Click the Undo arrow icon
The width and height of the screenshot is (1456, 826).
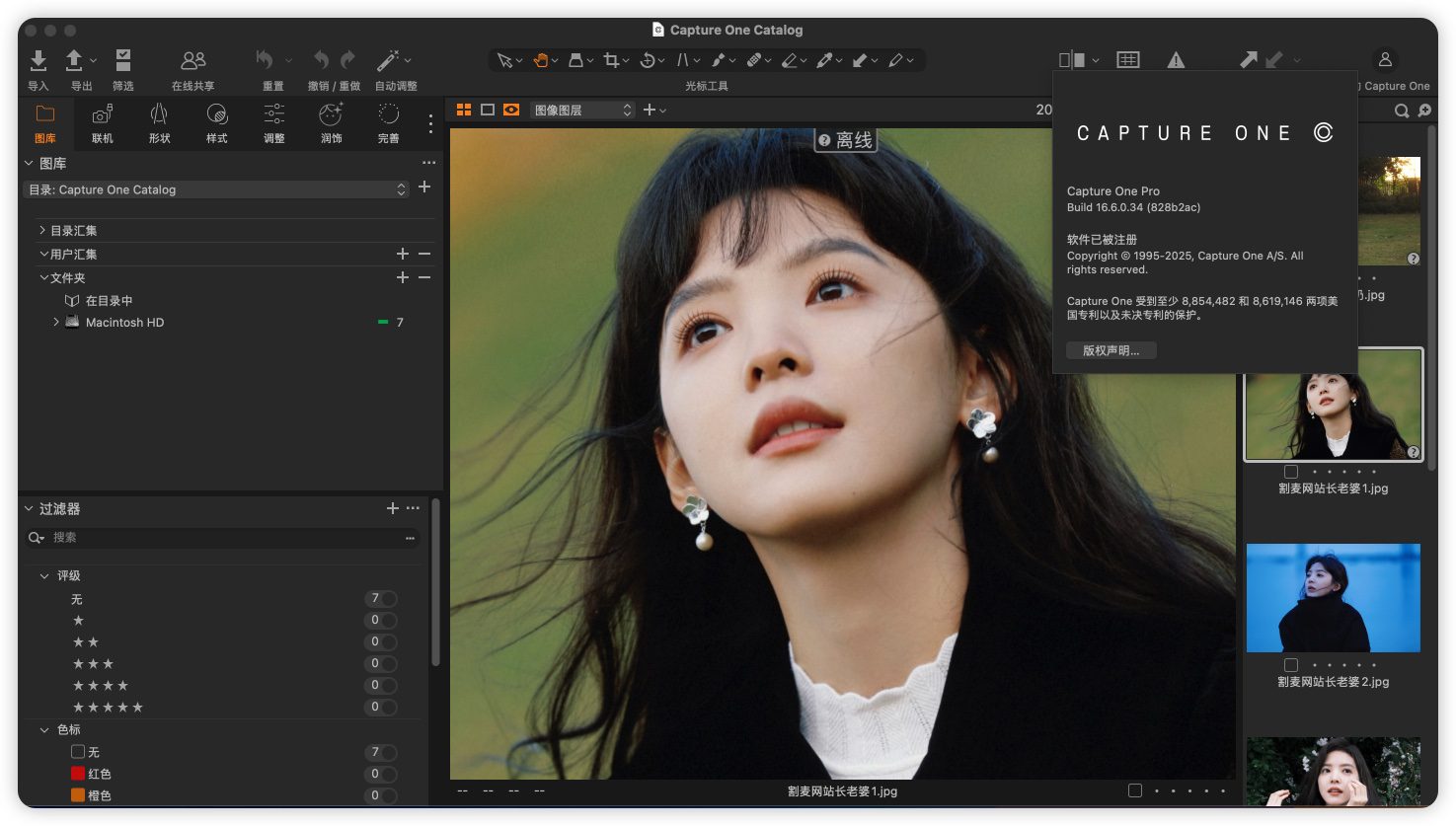pyautogui.click(x=321, y=60)
